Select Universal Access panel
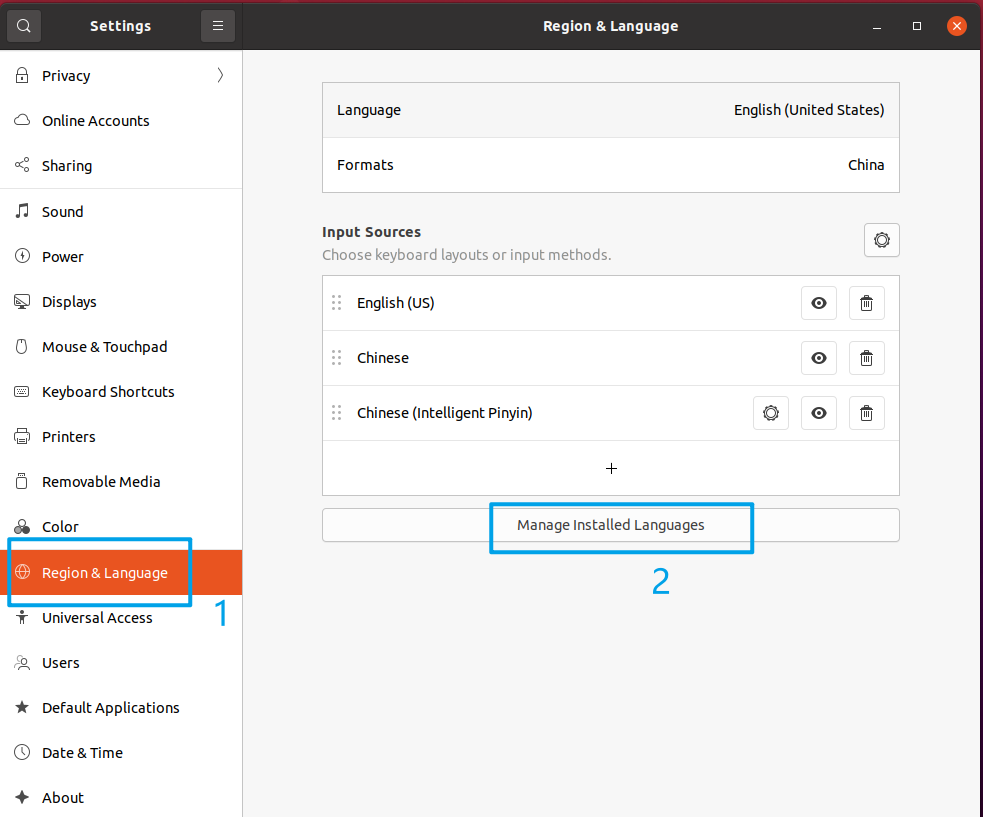Viewport: 983px width, 817px height. [121, 618]
